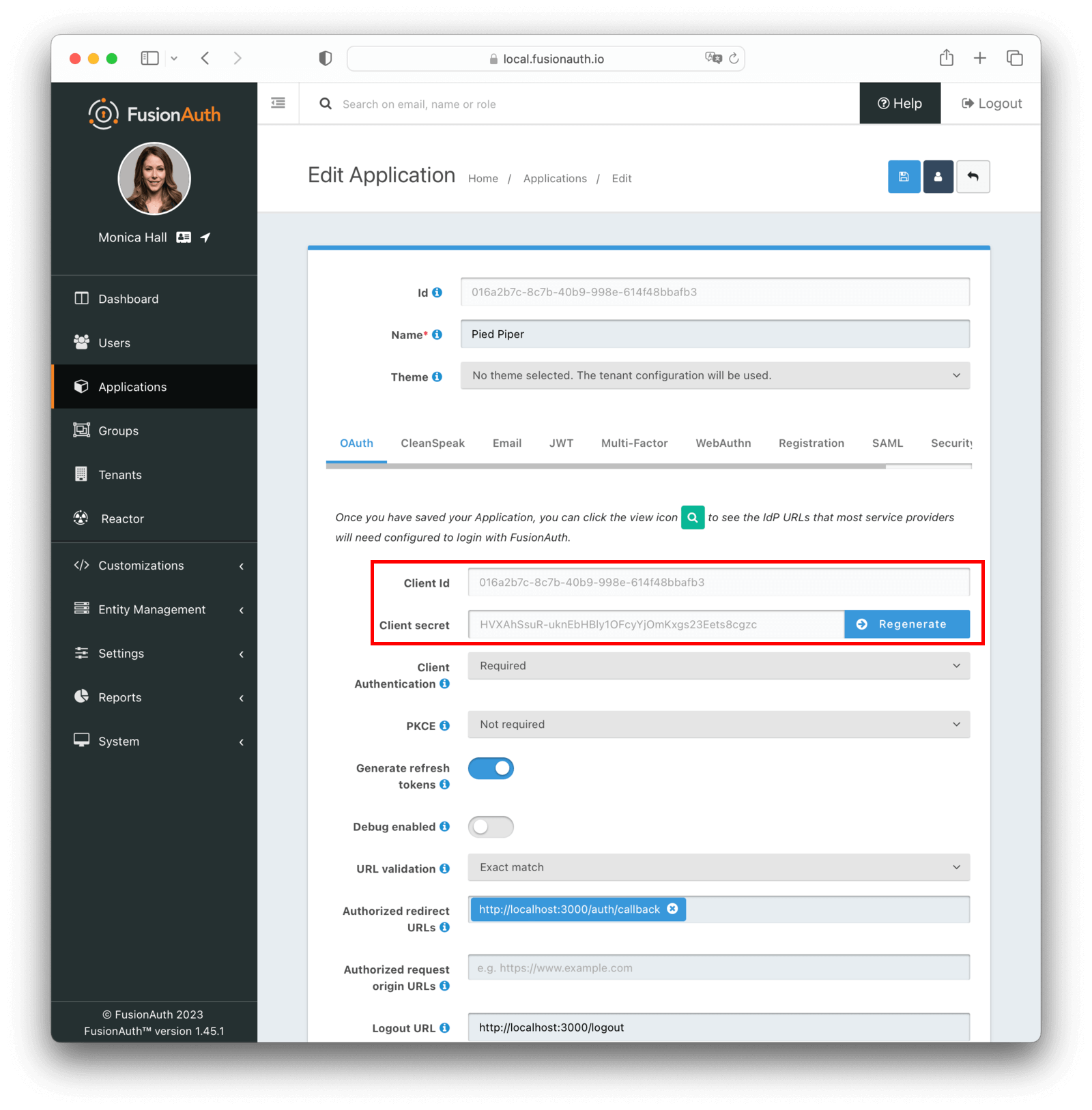Click the Logout URL input field

tap(719, 1027)
